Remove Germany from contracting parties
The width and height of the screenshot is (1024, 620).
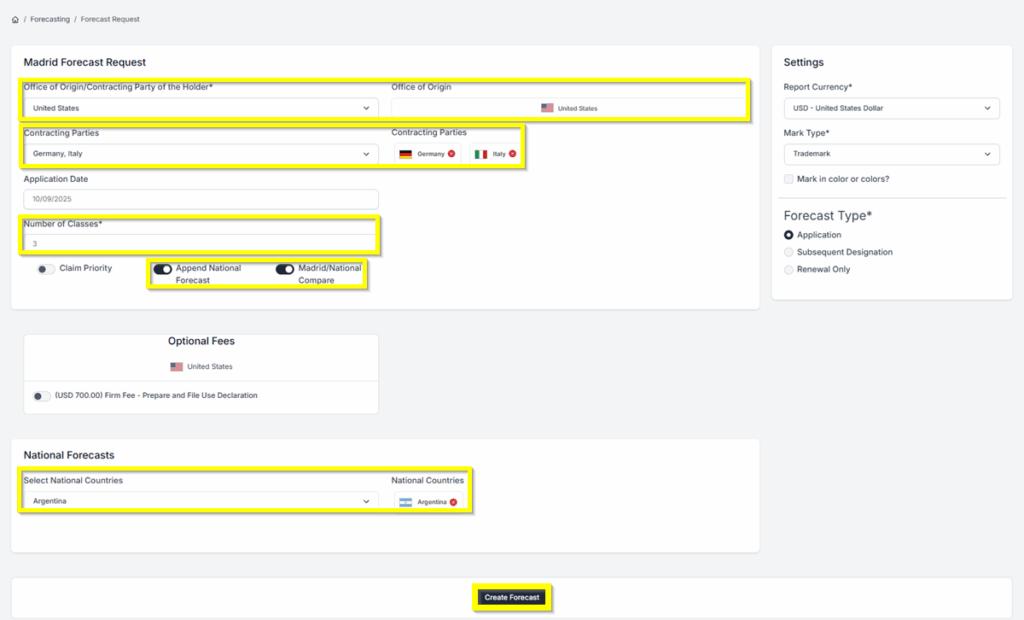click(451, 154)
